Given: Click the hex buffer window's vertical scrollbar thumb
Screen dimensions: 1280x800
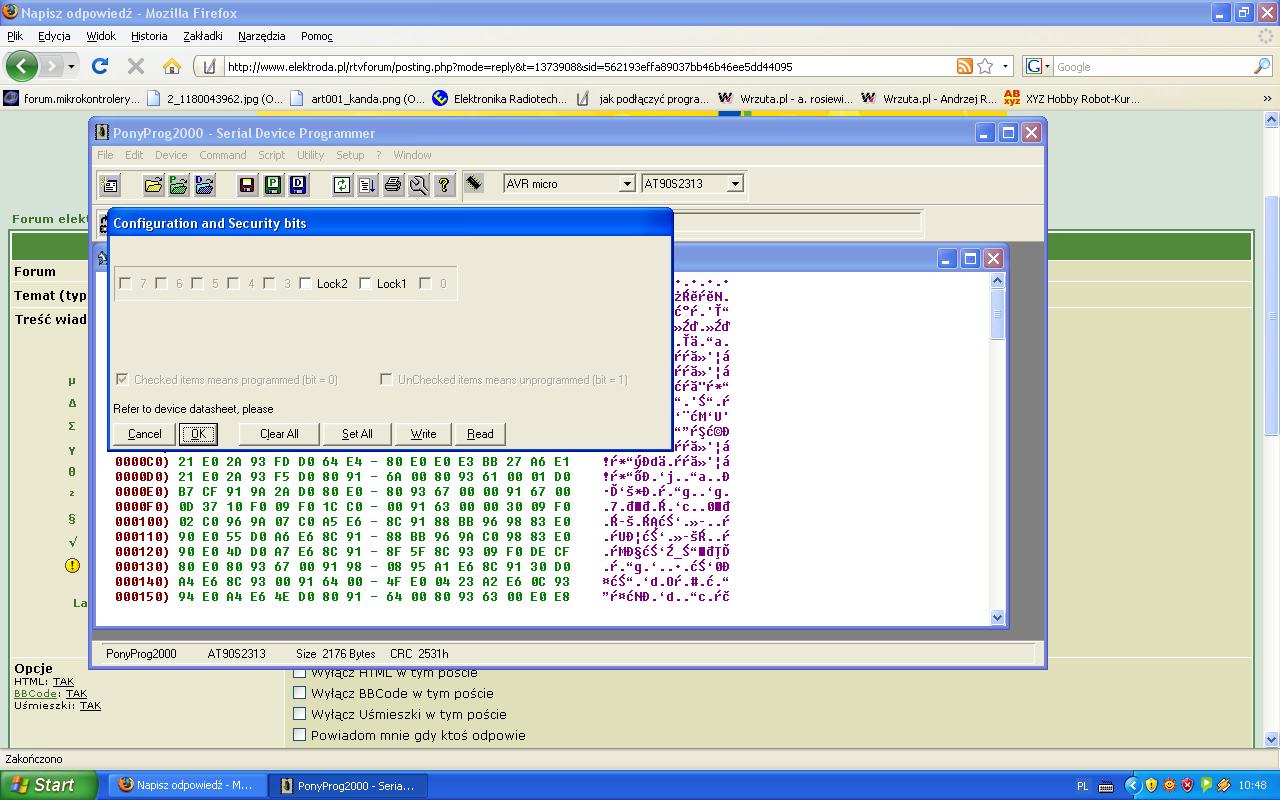Looking at the screenshot, I should pyautogui.click(x=996, y=314).
